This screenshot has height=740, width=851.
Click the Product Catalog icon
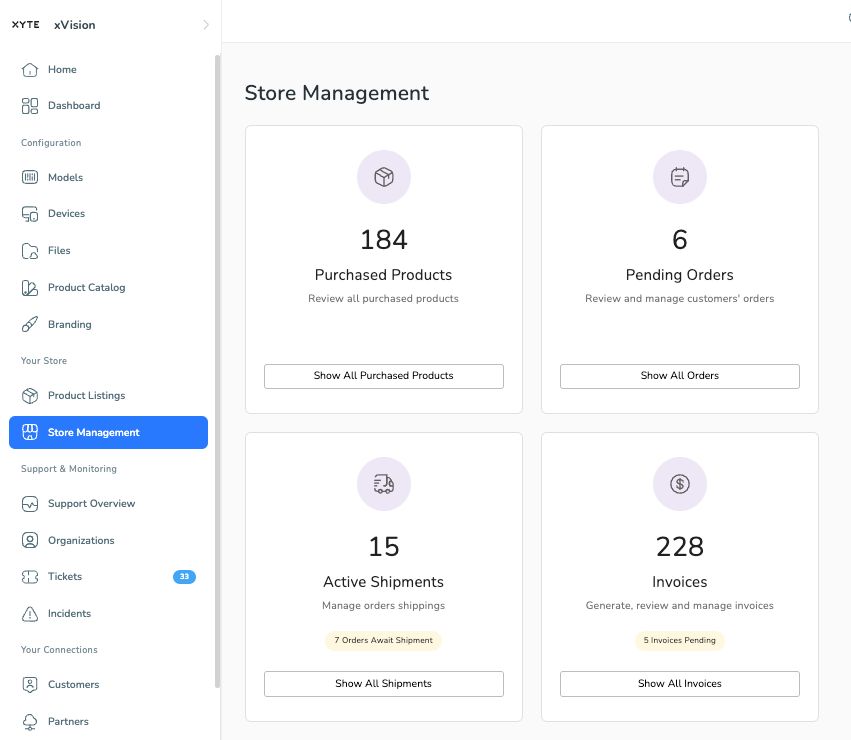point(29,288)
